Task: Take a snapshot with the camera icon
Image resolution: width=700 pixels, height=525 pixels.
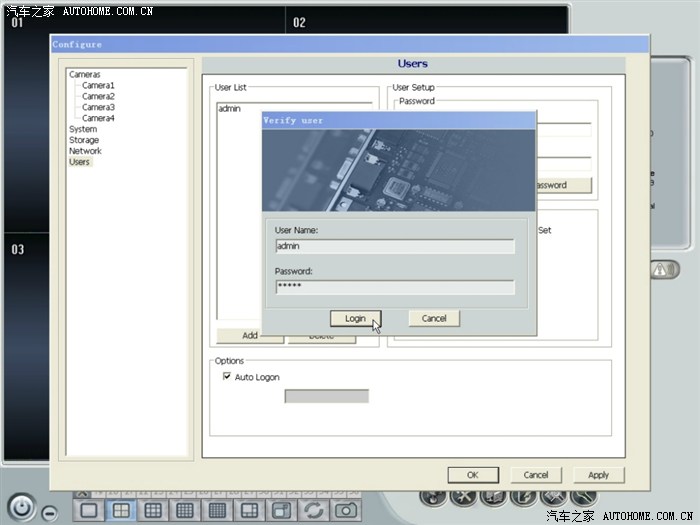Action: tap(346, 510)
